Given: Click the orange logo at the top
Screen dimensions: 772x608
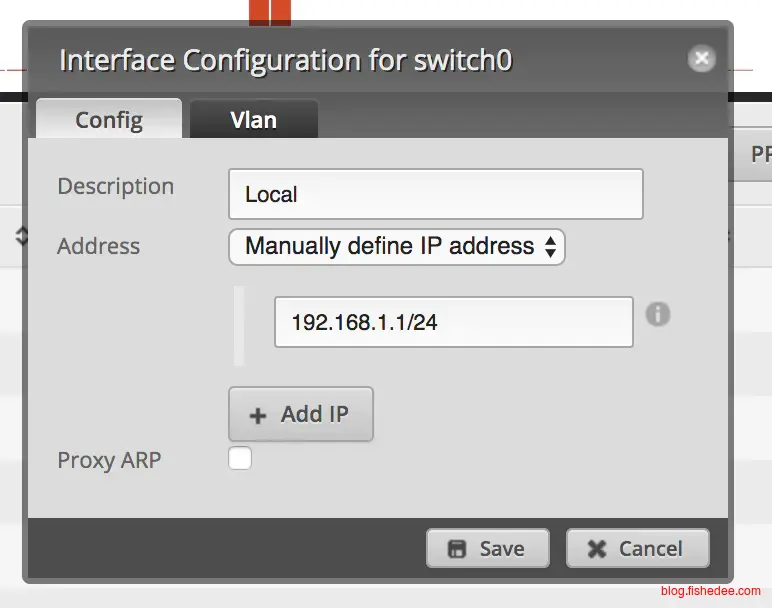Looking at the screenshot, I should coord(269,12).
